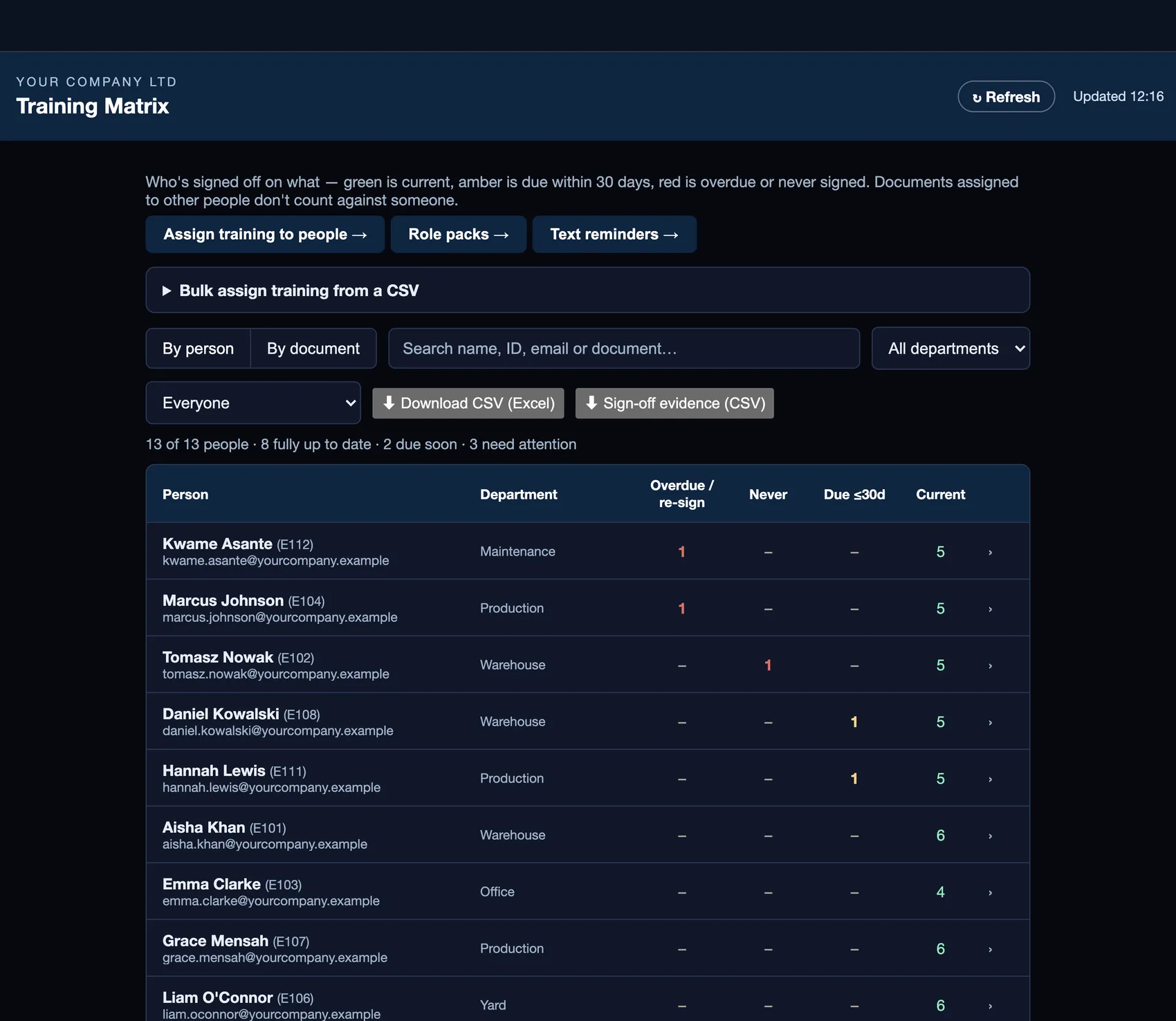Click the Current column header
Screen dimensions: 1176x1021
[x=941, y=495]
